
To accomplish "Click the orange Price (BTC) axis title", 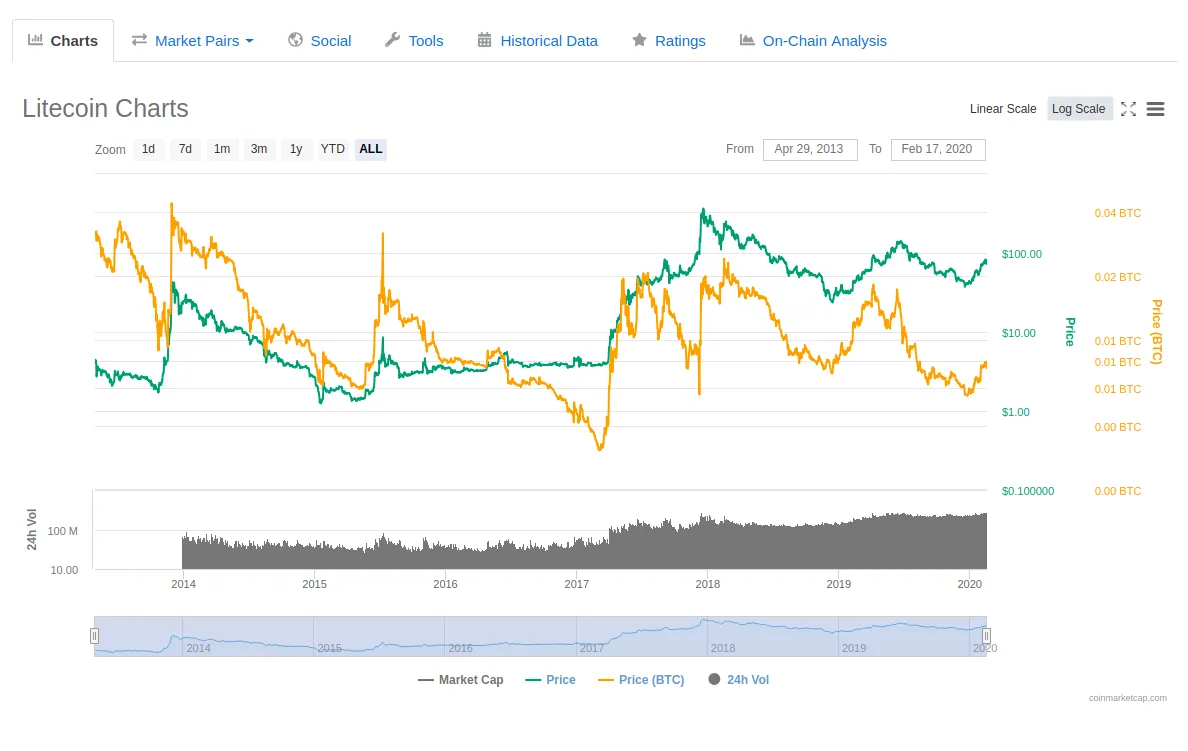I will (1157, 332).
